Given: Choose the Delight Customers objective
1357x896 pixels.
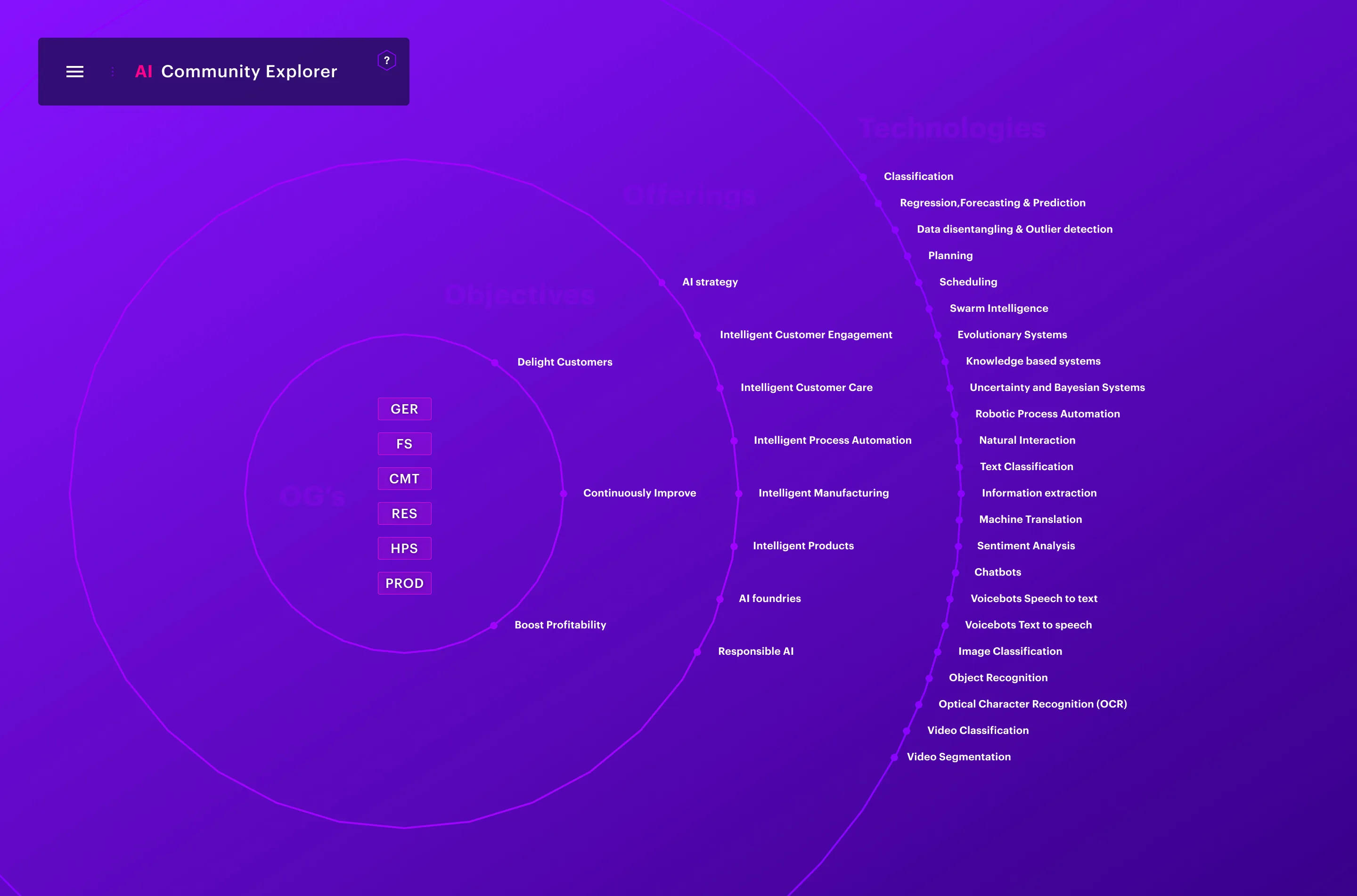Looking at the screenshot, I should point(564,362).
